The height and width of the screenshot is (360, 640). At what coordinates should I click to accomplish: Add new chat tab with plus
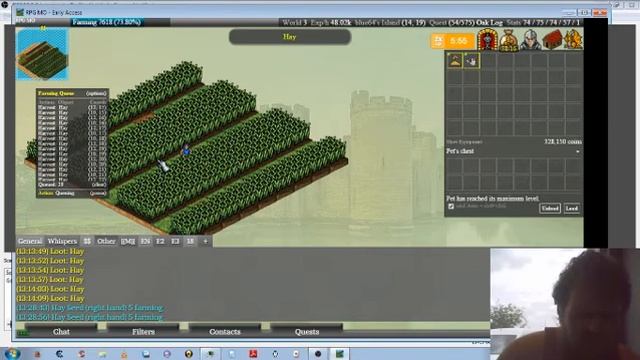[205, 241]
